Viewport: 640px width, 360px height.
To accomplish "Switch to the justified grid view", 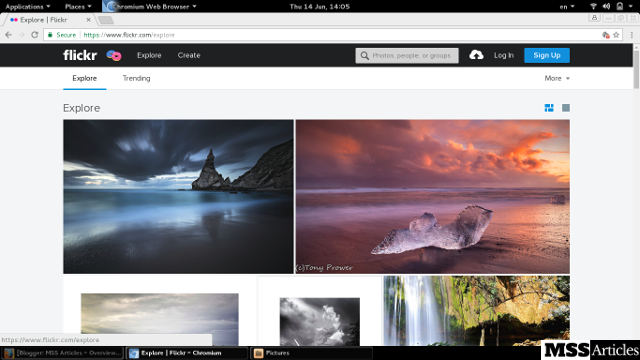I will (549, 108).
